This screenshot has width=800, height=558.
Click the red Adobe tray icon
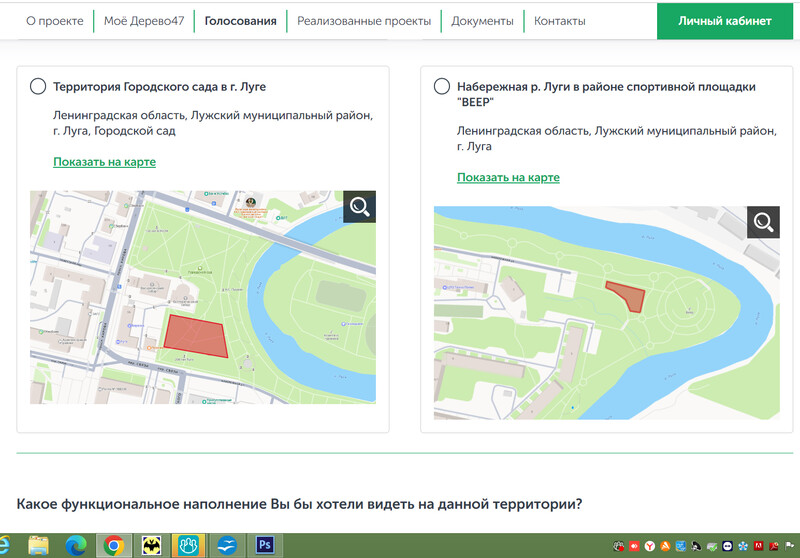(x=759, y=546)
